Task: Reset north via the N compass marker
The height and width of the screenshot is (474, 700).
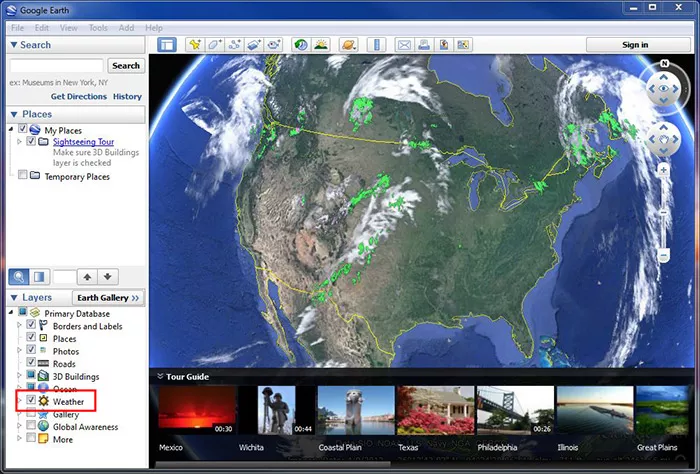Action: 664,63
